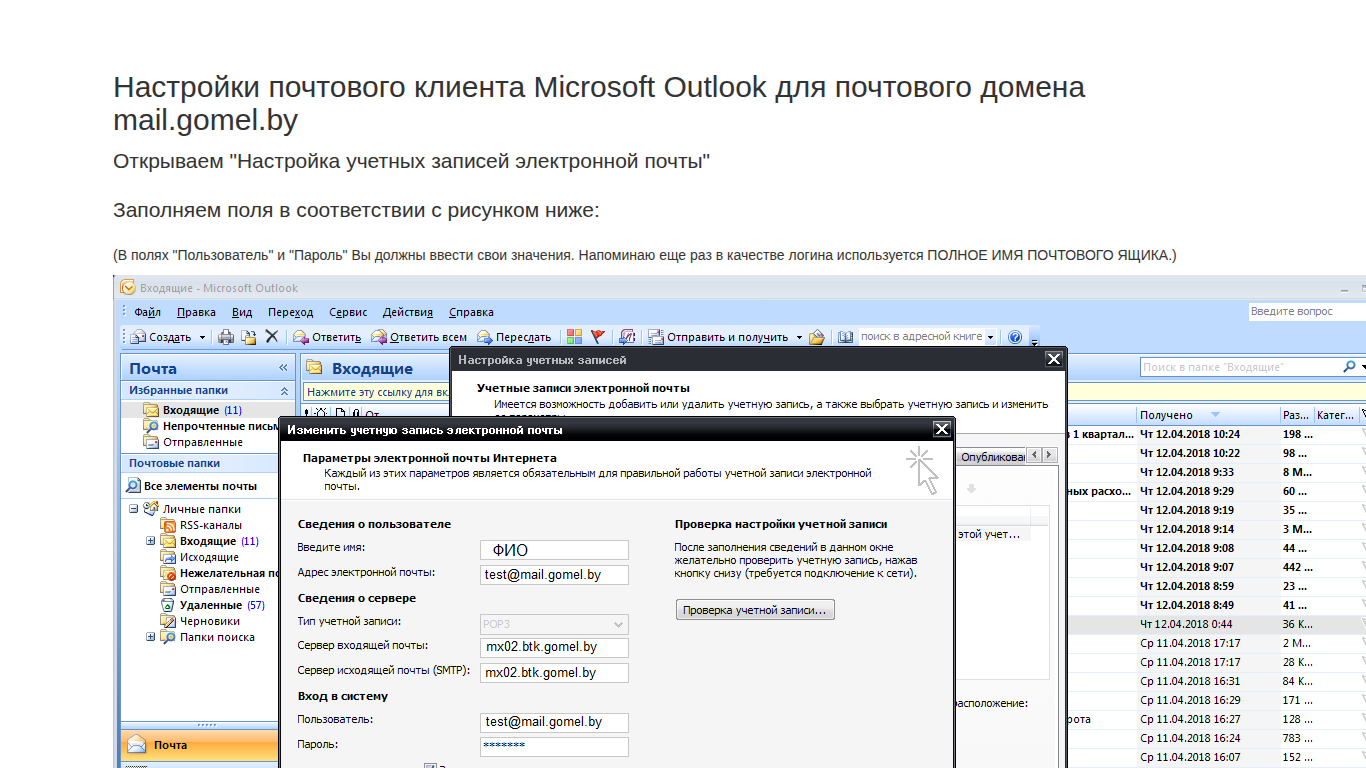Open the Файл menu
The image size is (1366, 768).
click(x=147, y=312)
